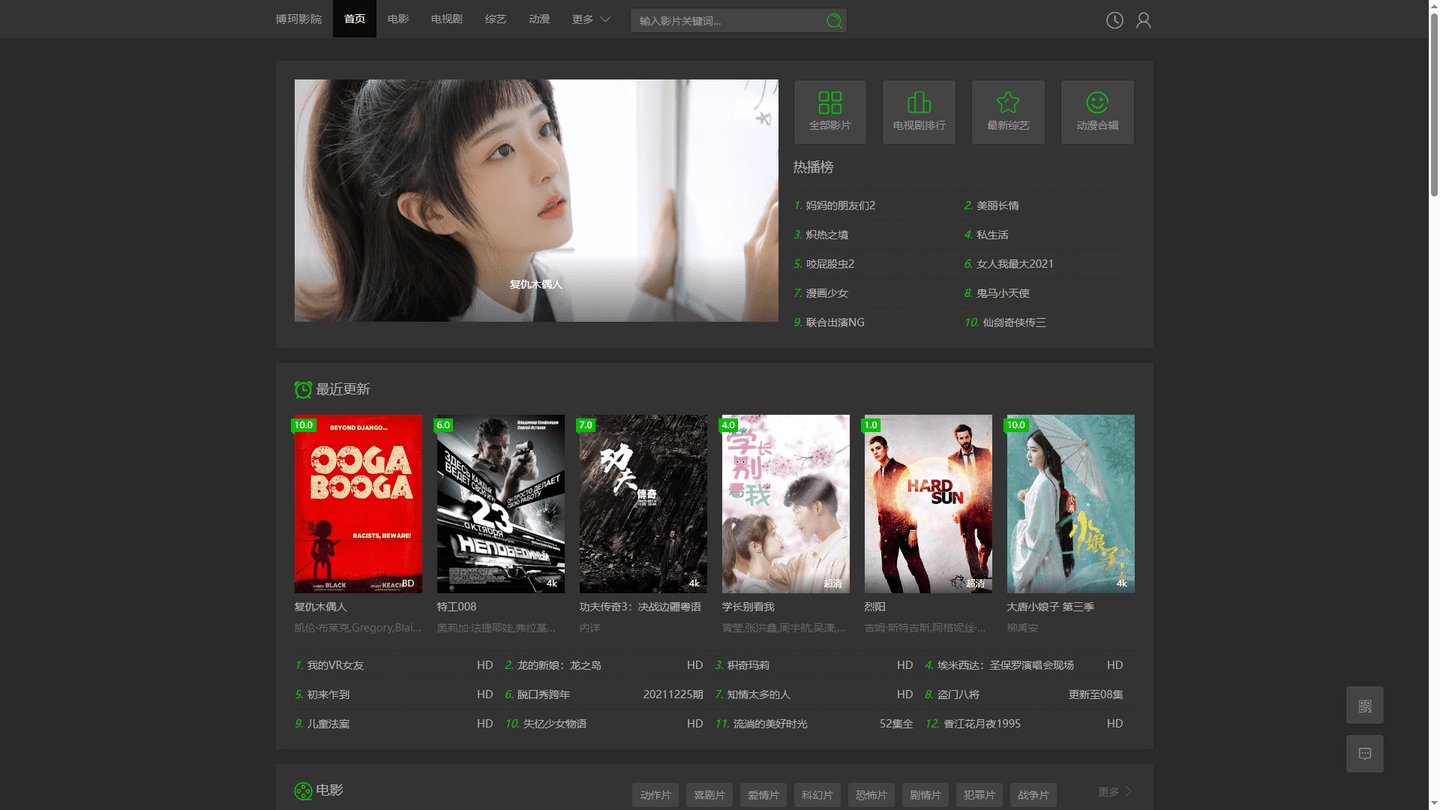Open 全部影片 grid icon
Viewport: 1440px width, 810px height.
[x=830, y=102]
